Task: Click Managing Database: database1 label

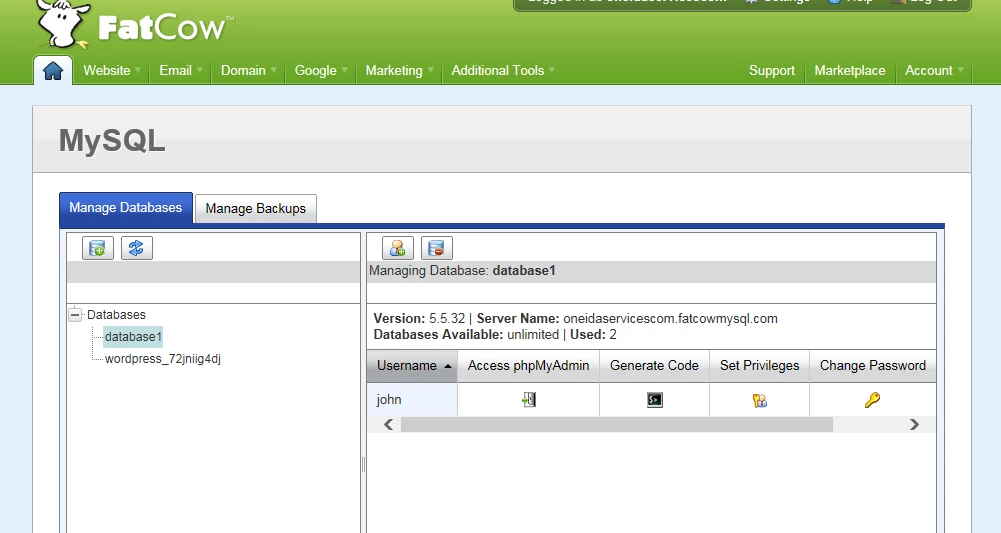Action: 462,271
